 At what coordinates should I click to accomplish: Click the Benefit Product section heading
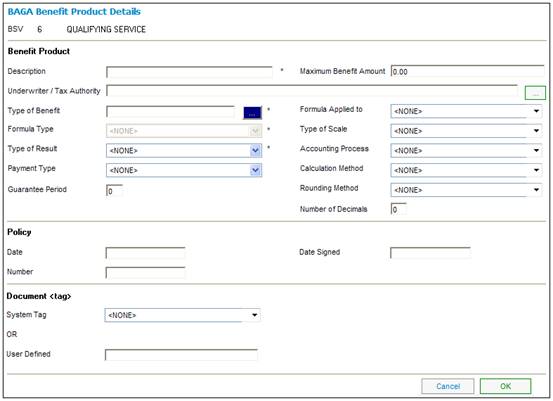click(x=39, y=51)
